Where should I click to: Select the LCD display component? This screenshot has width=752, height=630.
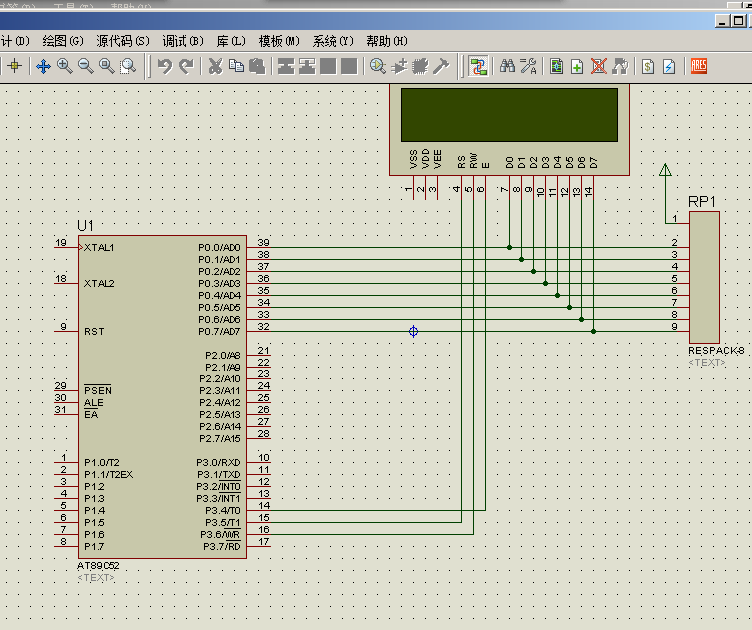(x=509, y=129)
